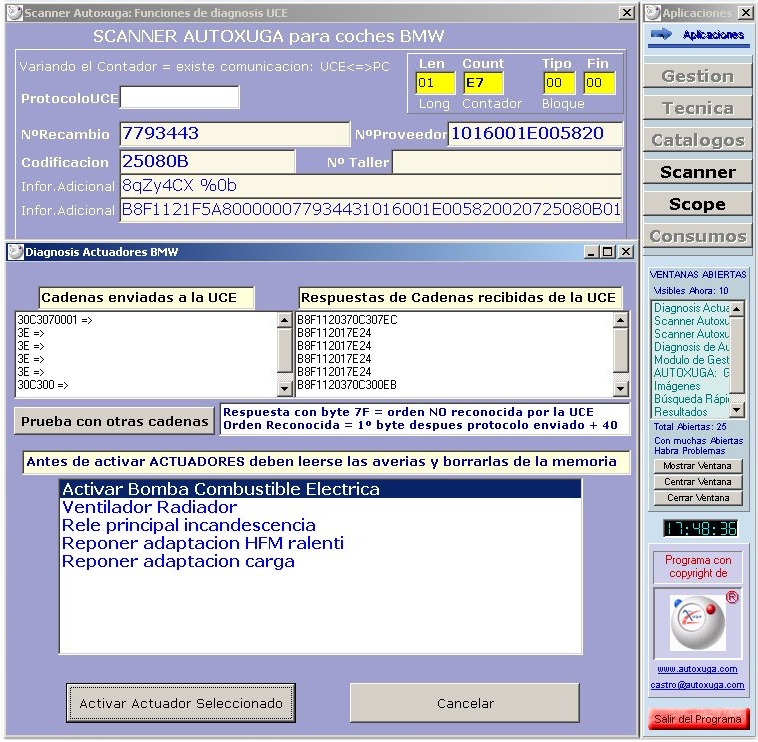
Task: Open the Scope section
Action: point(697,204)
